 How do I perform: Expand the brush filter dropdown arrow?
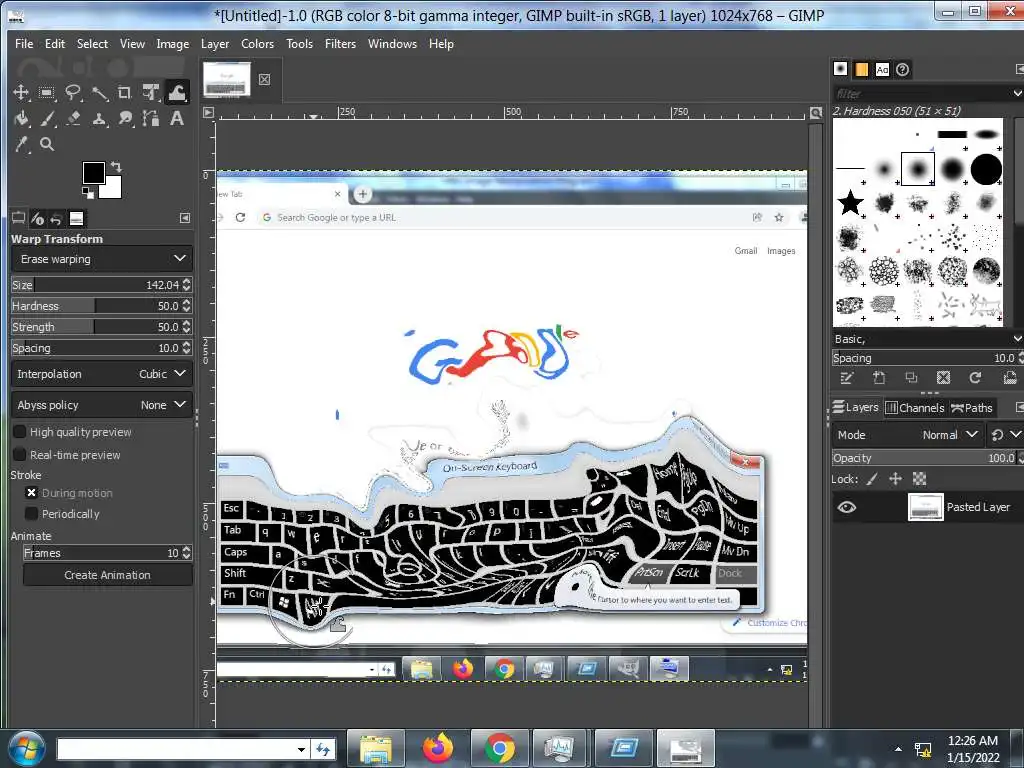[1017, 93]
